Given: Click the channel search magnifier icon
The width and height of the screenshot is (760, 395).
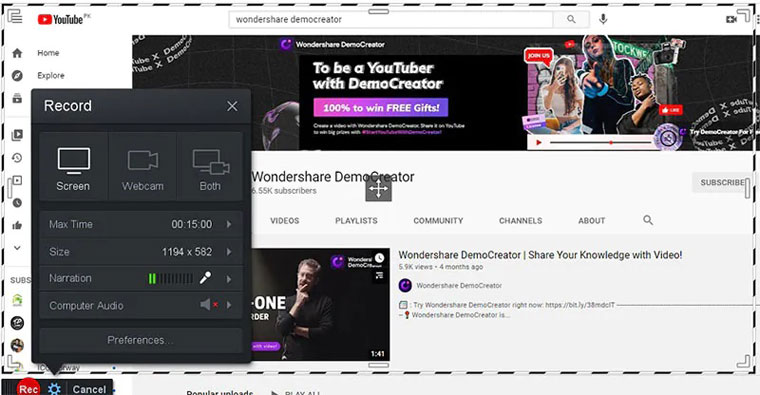Looking at the screenshot, I should point(648,220).
